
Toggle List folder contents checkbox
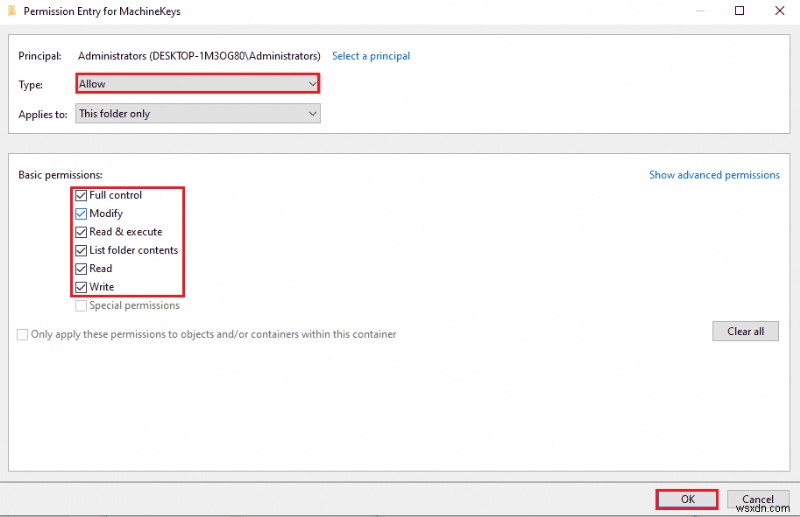coord(81,251)
